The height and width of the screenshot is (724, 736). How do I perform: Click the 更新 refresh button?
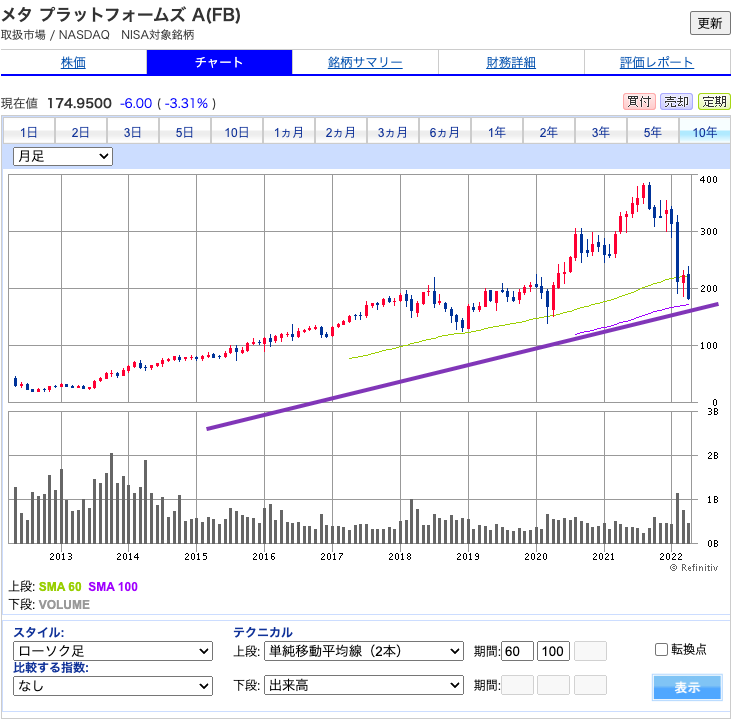(709, 23)
